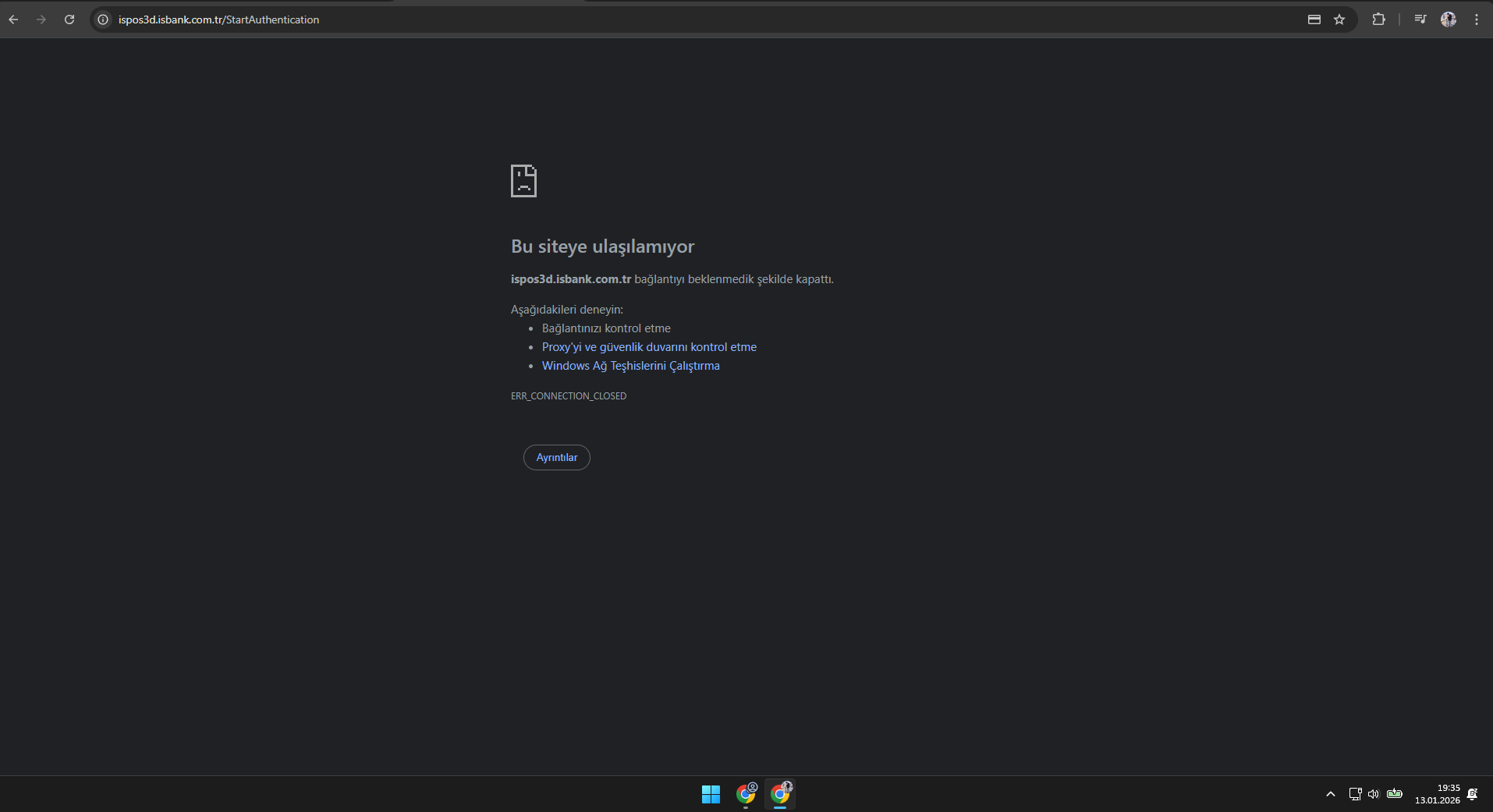Click the forward navigation arrow
Image resolution: width=1493 pixels, height=812 pixels.
pos(41,20)
